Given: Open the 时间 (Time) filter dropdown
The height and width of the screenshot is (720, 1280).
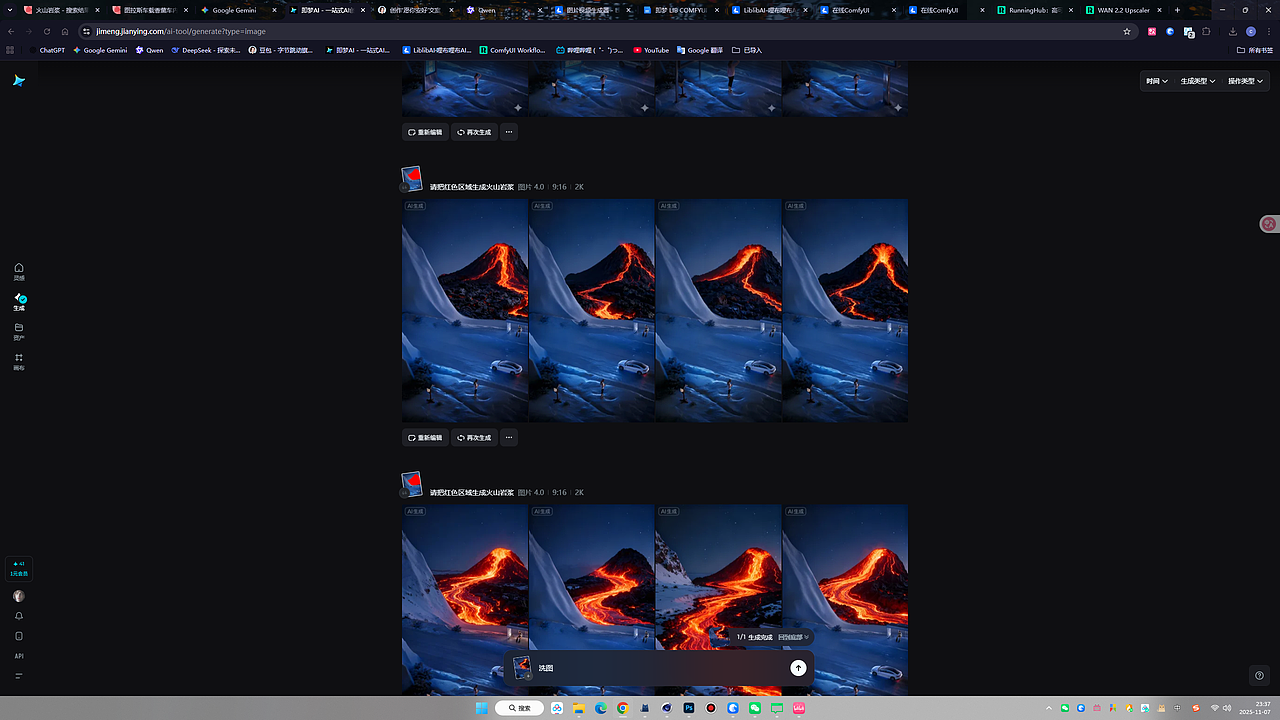Looking at the screenshot, I should pyautogui.click(x=1156, y=81).
